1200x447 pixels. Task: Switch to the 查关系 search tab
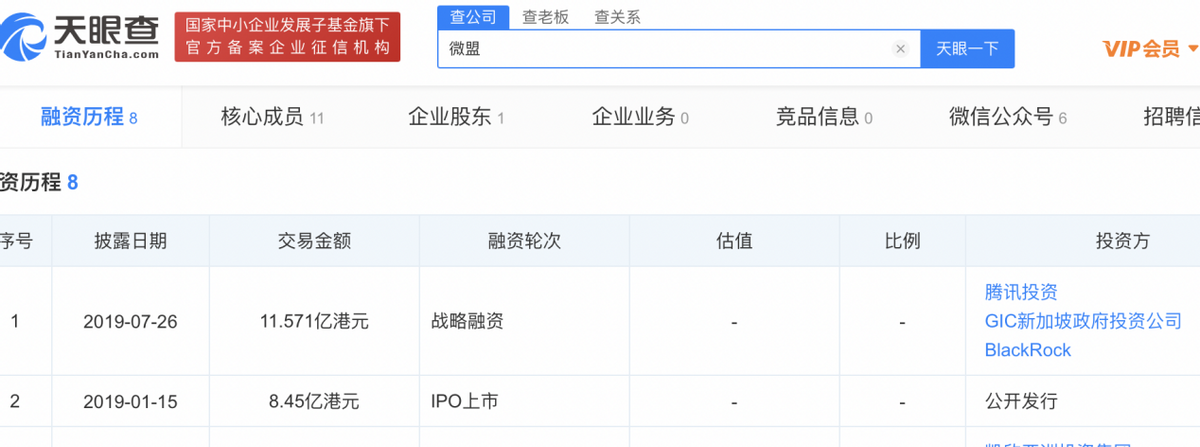[617, 17]
